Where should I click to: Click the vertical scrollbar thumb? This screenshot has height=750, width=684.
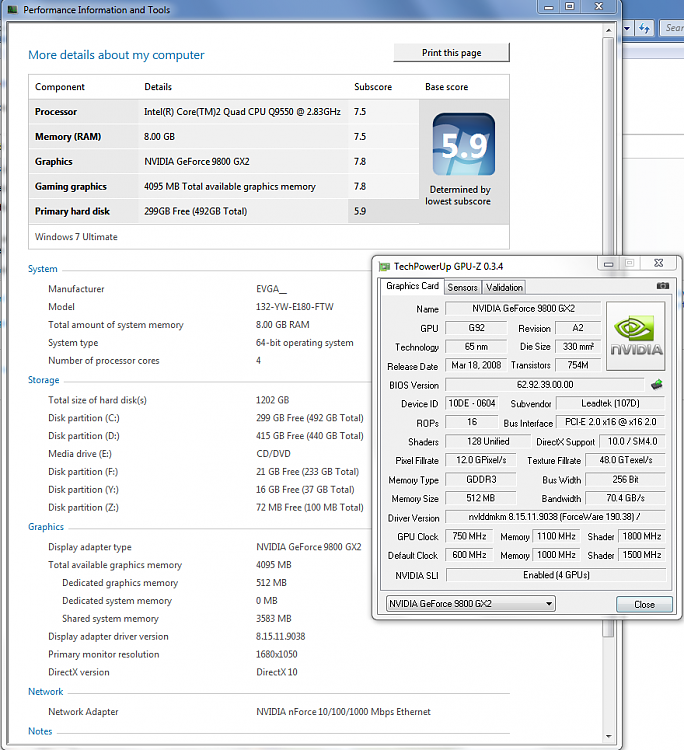coord(608,336)
